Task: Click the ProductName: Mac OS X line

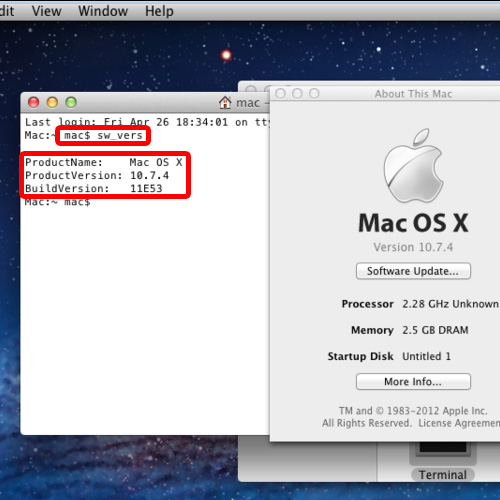Action: pos(104,162)
